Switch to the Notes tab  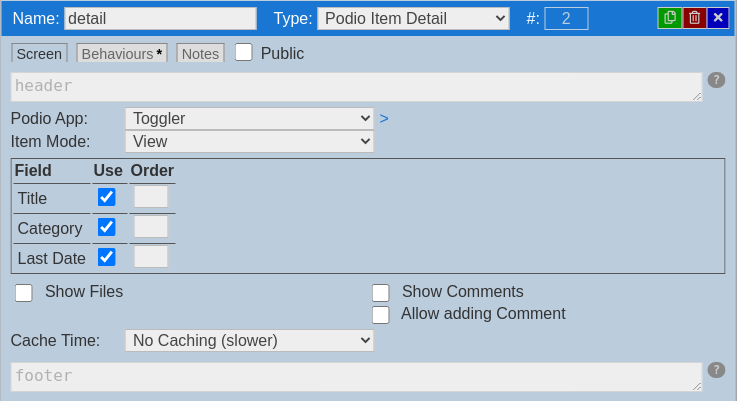tap(200, 53)
